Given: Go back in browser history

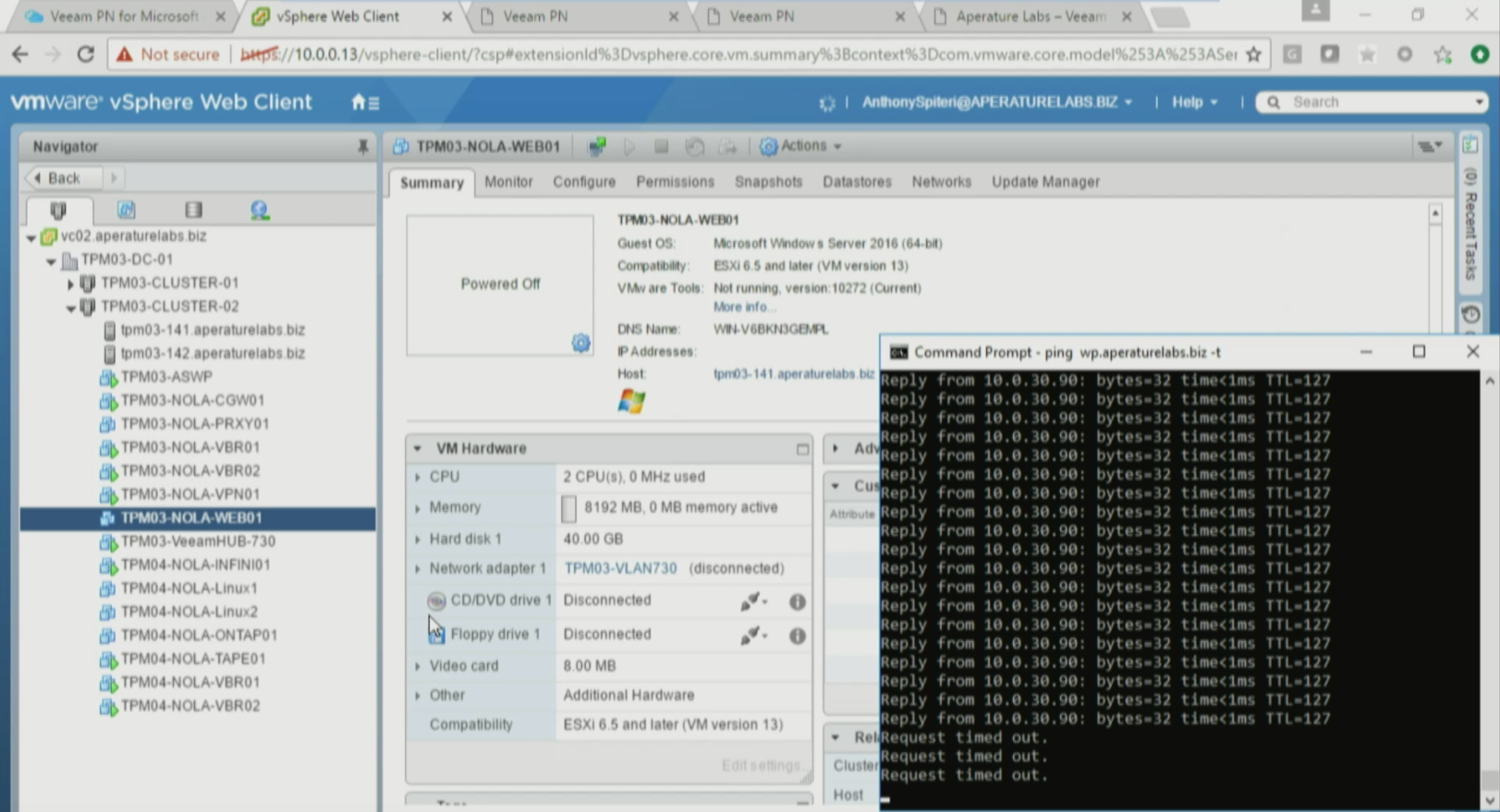Looking at the screenshot, I should click(20, 55).
